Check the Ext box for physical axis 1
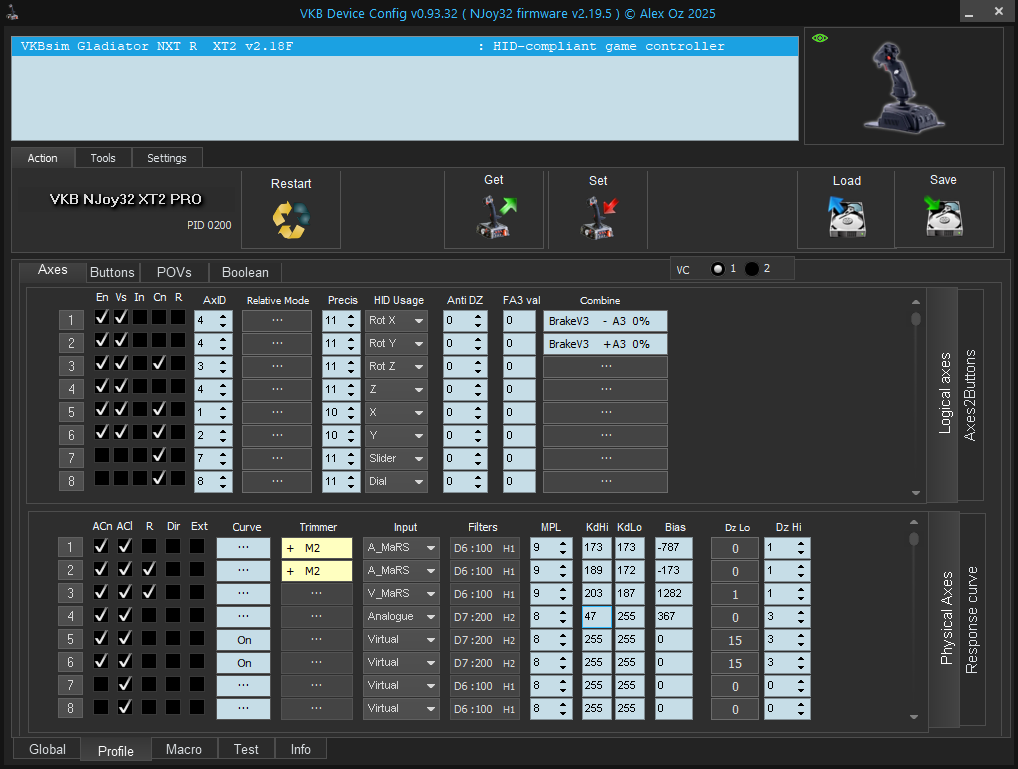 pyautogui.click(x=197, y=546)
